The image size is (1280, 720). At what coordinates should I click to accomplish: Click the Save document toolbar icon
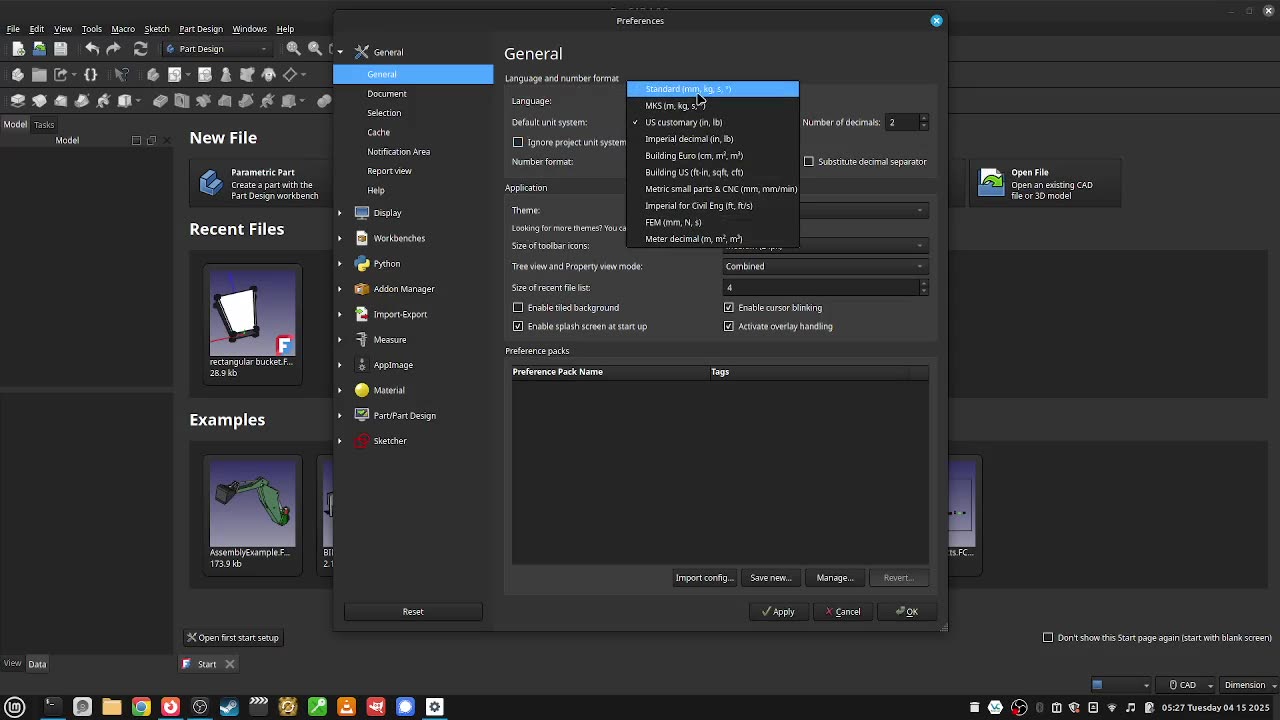61,48
